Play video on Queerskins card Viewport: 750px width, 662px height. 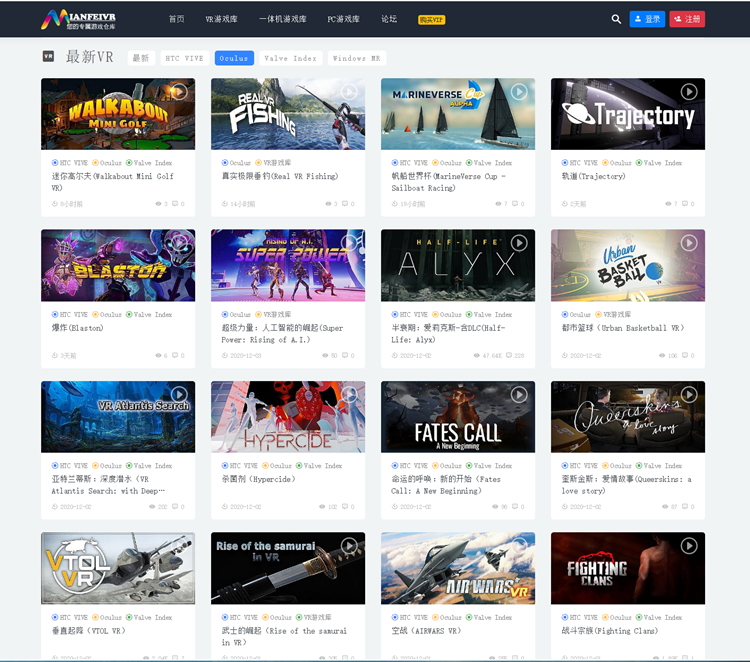689,395
